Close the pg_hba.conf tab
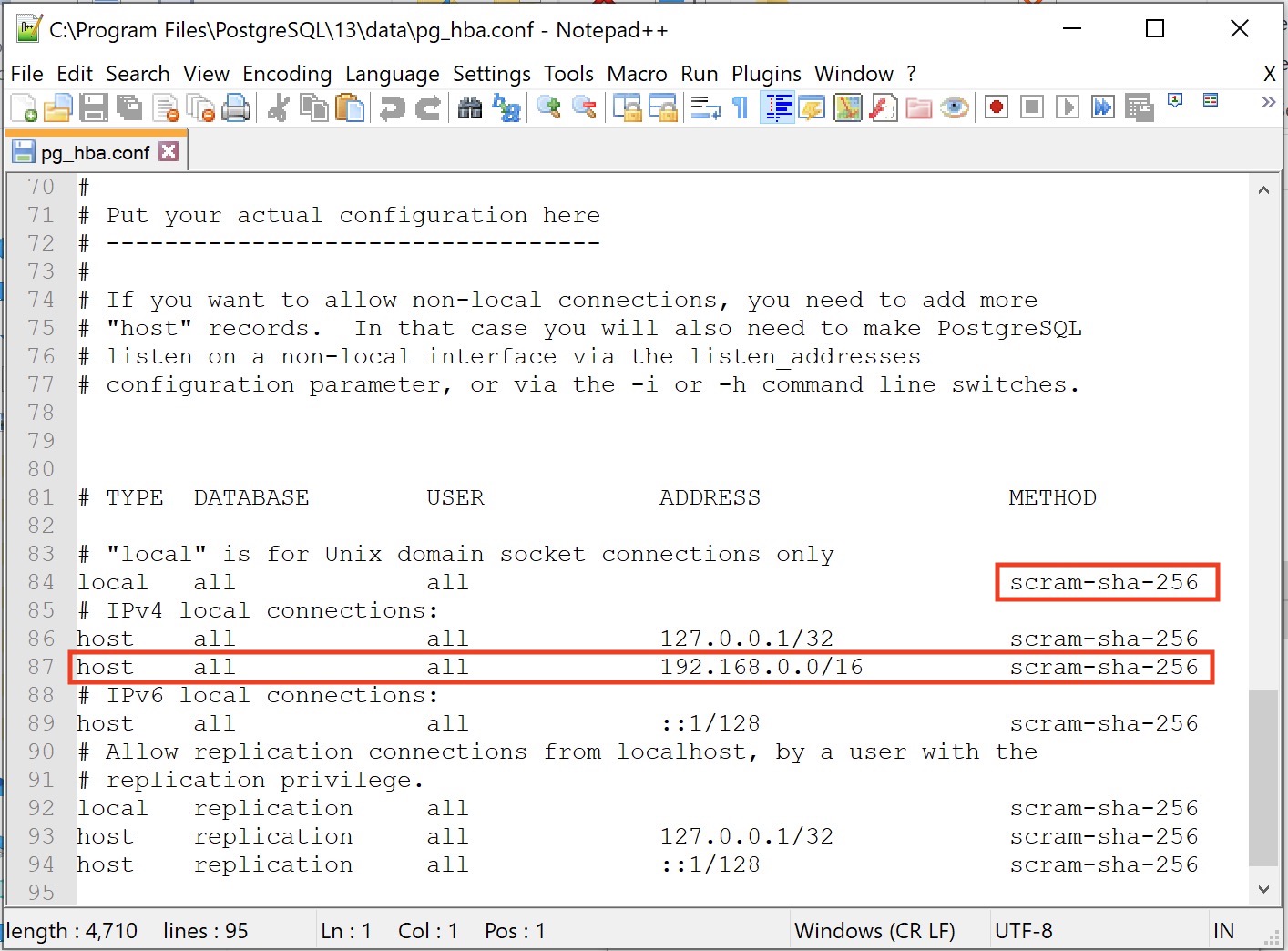This screenshot has height=951, width=1288. 169,151
